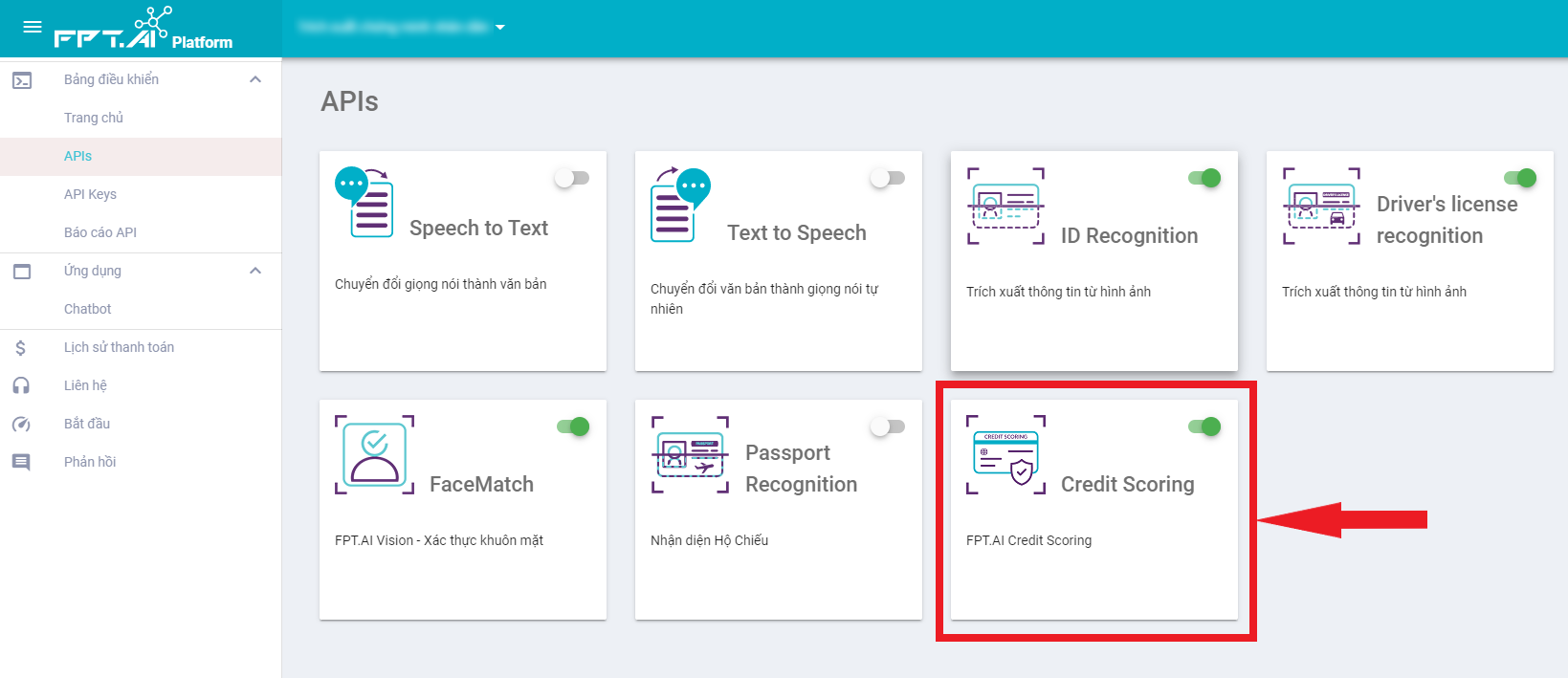Click the Ứng dụng label
1568x678 pixels.
(x=93, y=271)
